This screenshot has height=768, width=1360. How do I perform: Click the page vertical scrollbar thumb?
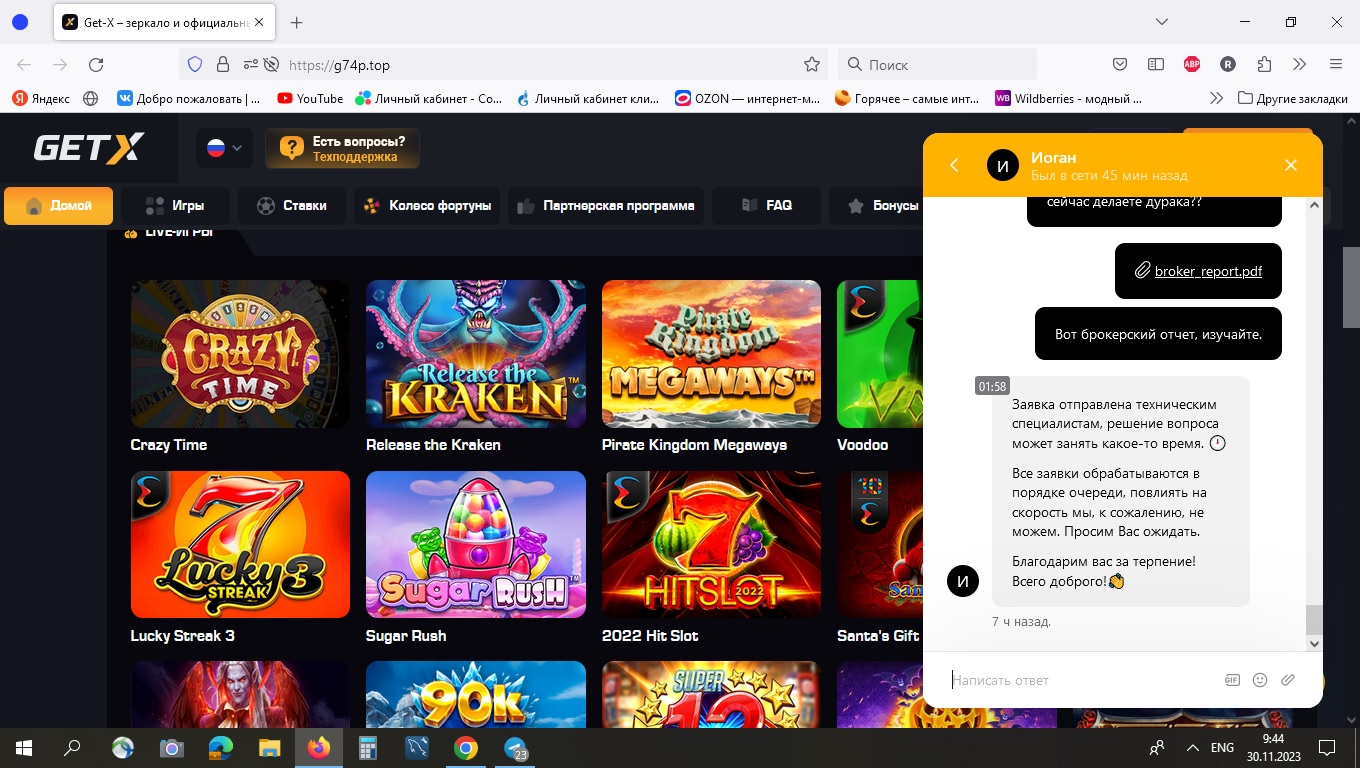pyautogui.click(x=1351, y=287)
